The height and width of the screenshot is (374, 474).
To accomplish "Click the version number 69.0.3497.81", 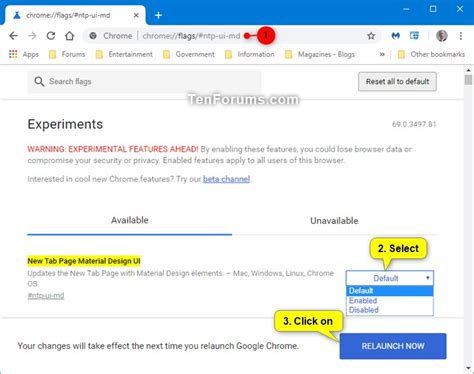I will pyautogui.click(x=414, y=124).
